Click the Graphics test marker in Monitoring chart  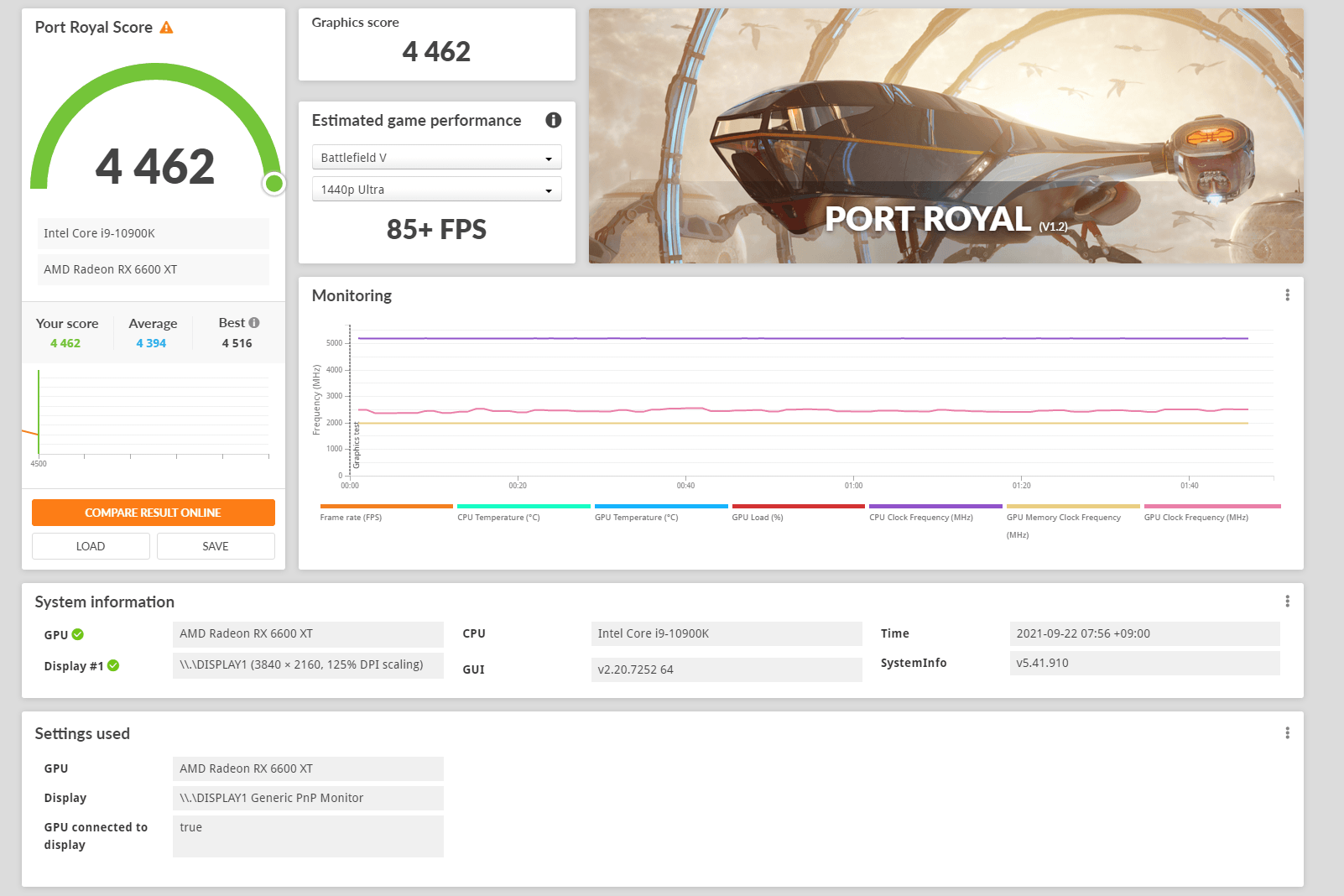[x=357, y=445]
